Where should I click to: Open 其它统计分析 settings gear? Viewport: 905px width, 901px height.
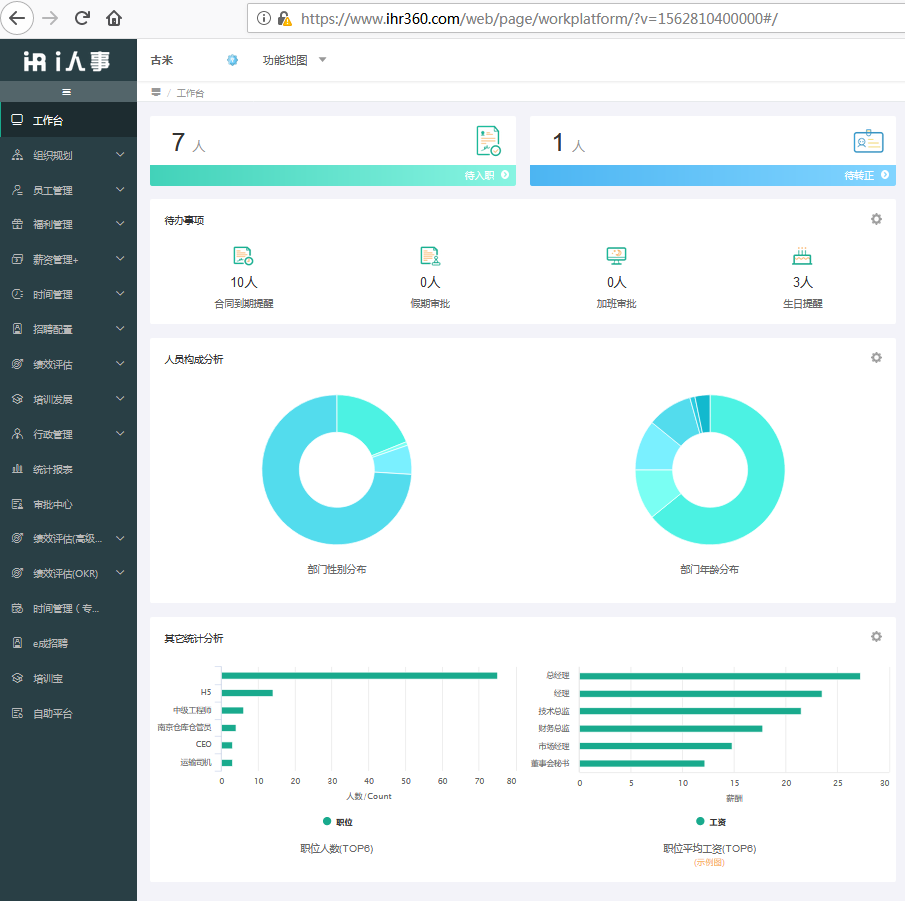[876, 637]
